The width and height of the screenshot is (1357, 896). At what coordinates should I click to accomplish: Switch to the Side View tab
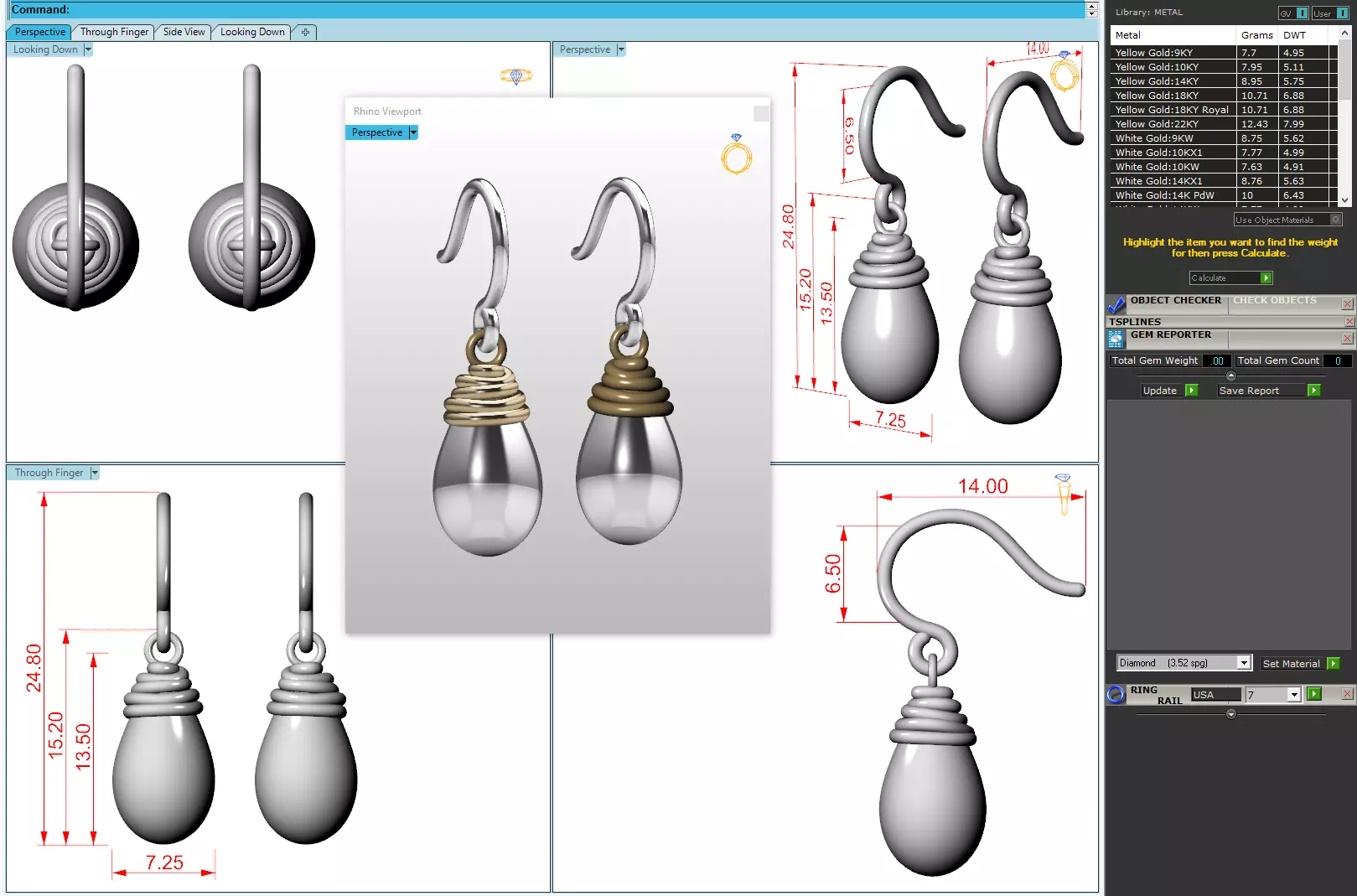[x=184, y=32]
